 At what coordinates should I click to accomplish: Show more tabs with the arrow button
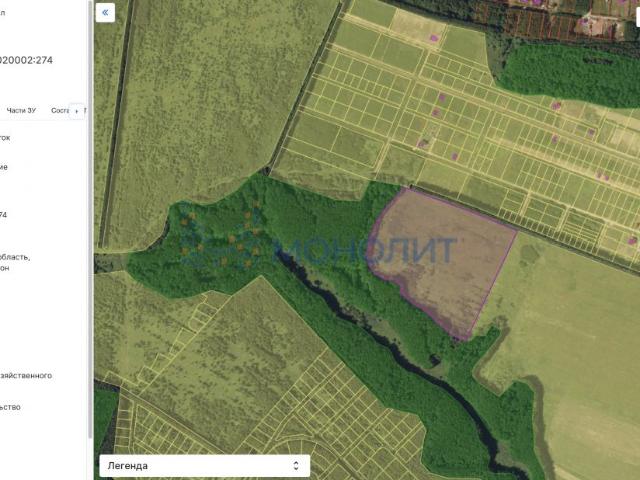76,111
